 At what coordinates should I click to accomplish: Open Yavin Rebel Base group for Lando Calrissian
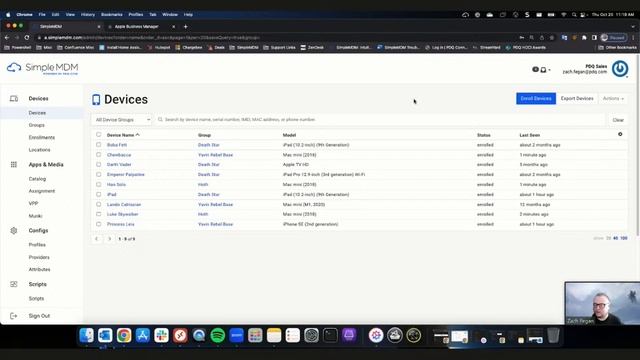click(215, 204)
